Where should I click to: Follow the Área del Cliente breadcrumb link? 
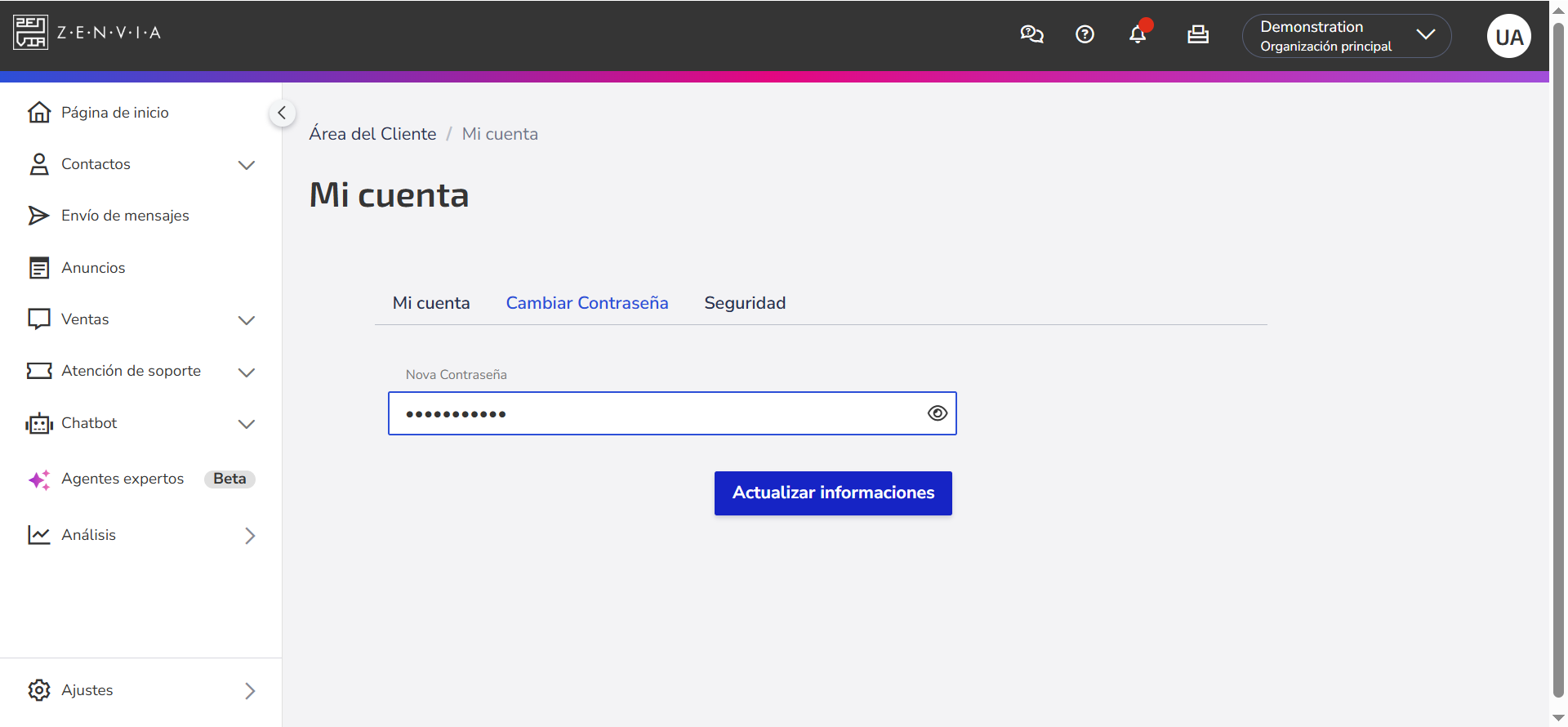point(372,134)
